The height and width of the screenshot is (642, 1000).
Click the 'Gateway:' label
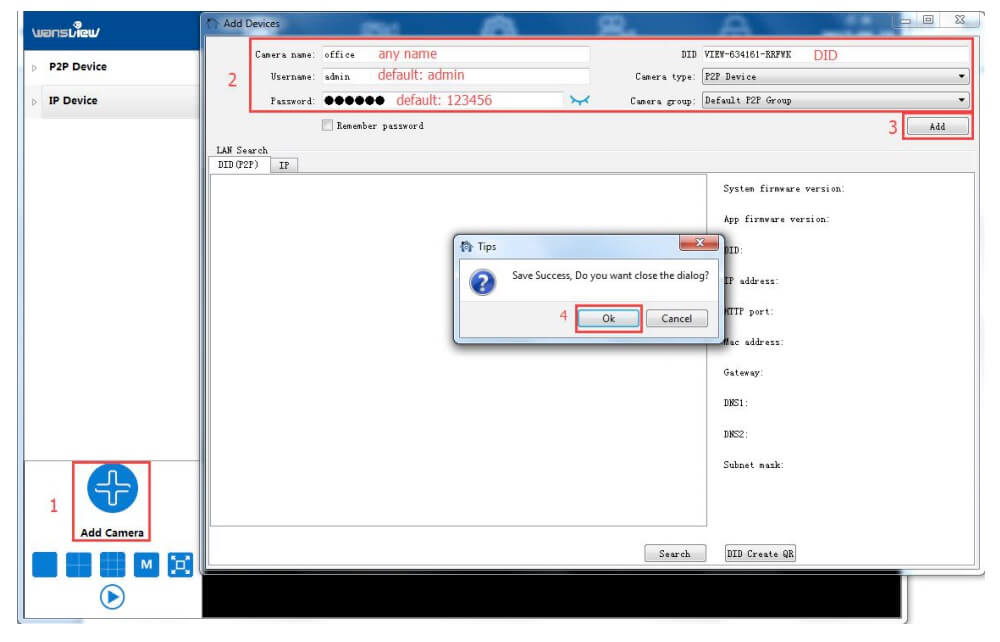743,373
